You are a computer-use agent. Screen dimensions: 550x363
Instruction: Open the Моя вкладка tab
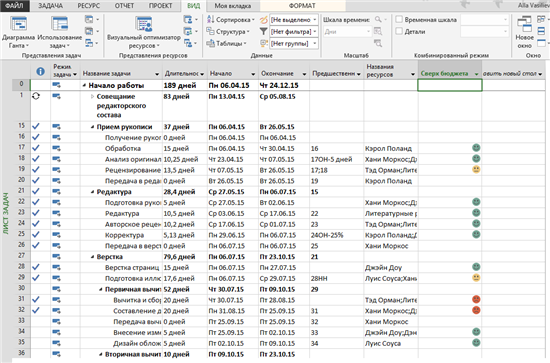233,6
